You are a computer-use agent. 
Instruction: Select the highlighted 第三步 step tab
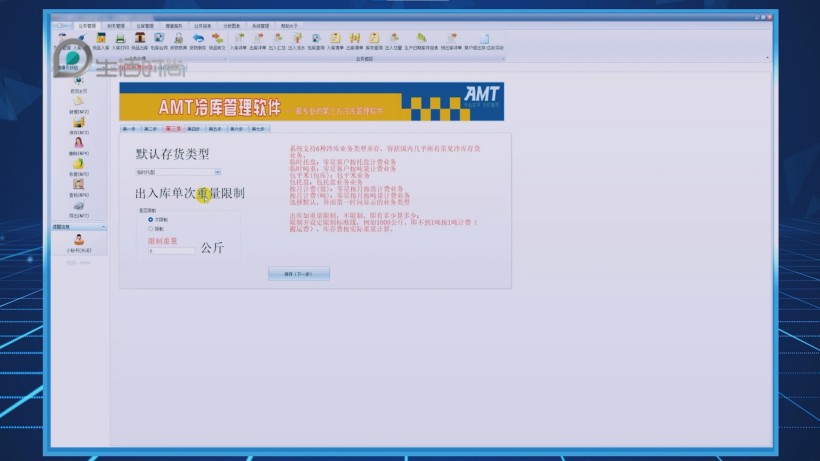[x=173, y=129]
